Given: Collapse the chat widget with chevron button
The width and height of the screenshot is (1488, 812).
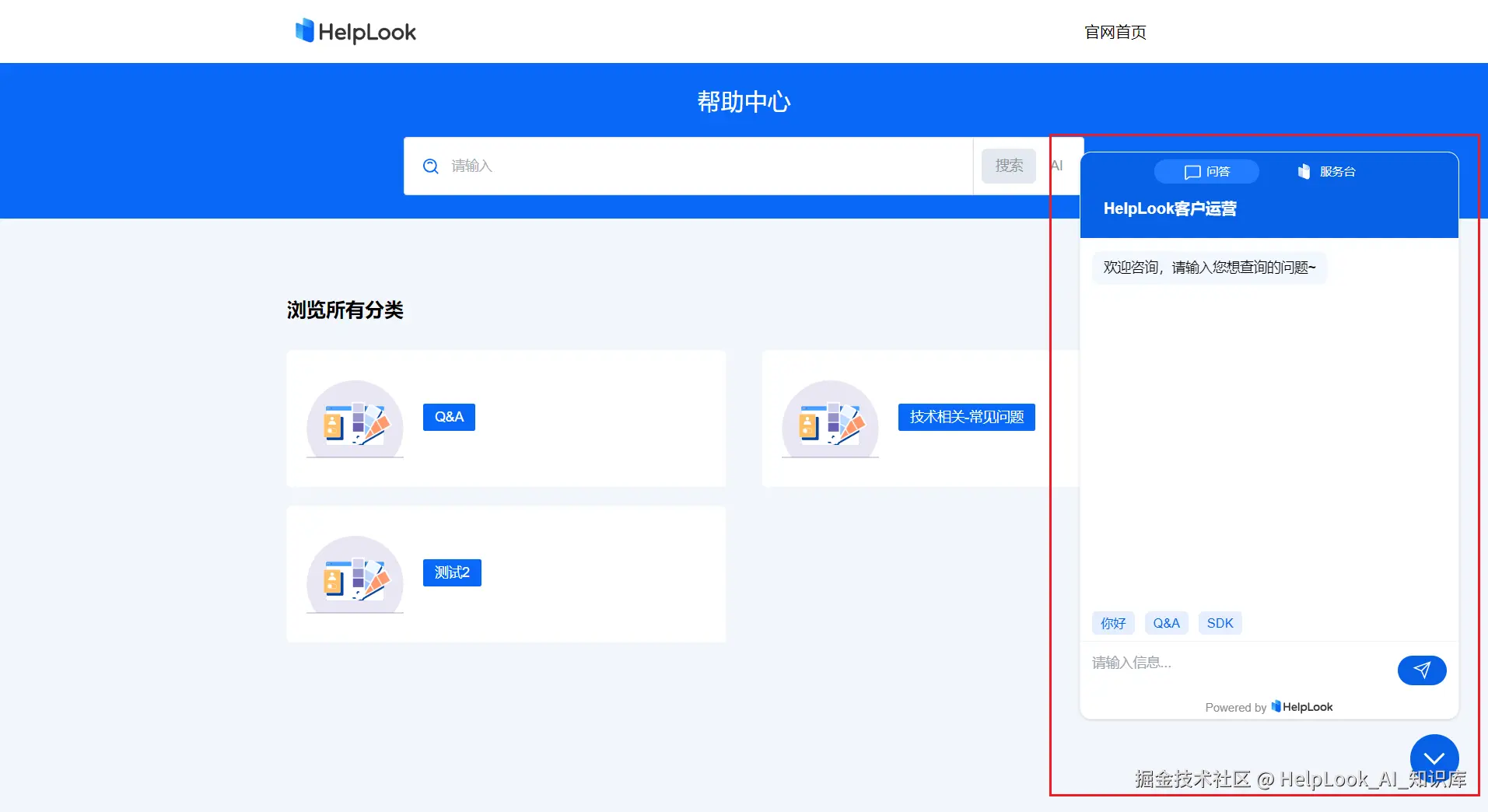Looking at the screenshot, I should coord(1434,758).
